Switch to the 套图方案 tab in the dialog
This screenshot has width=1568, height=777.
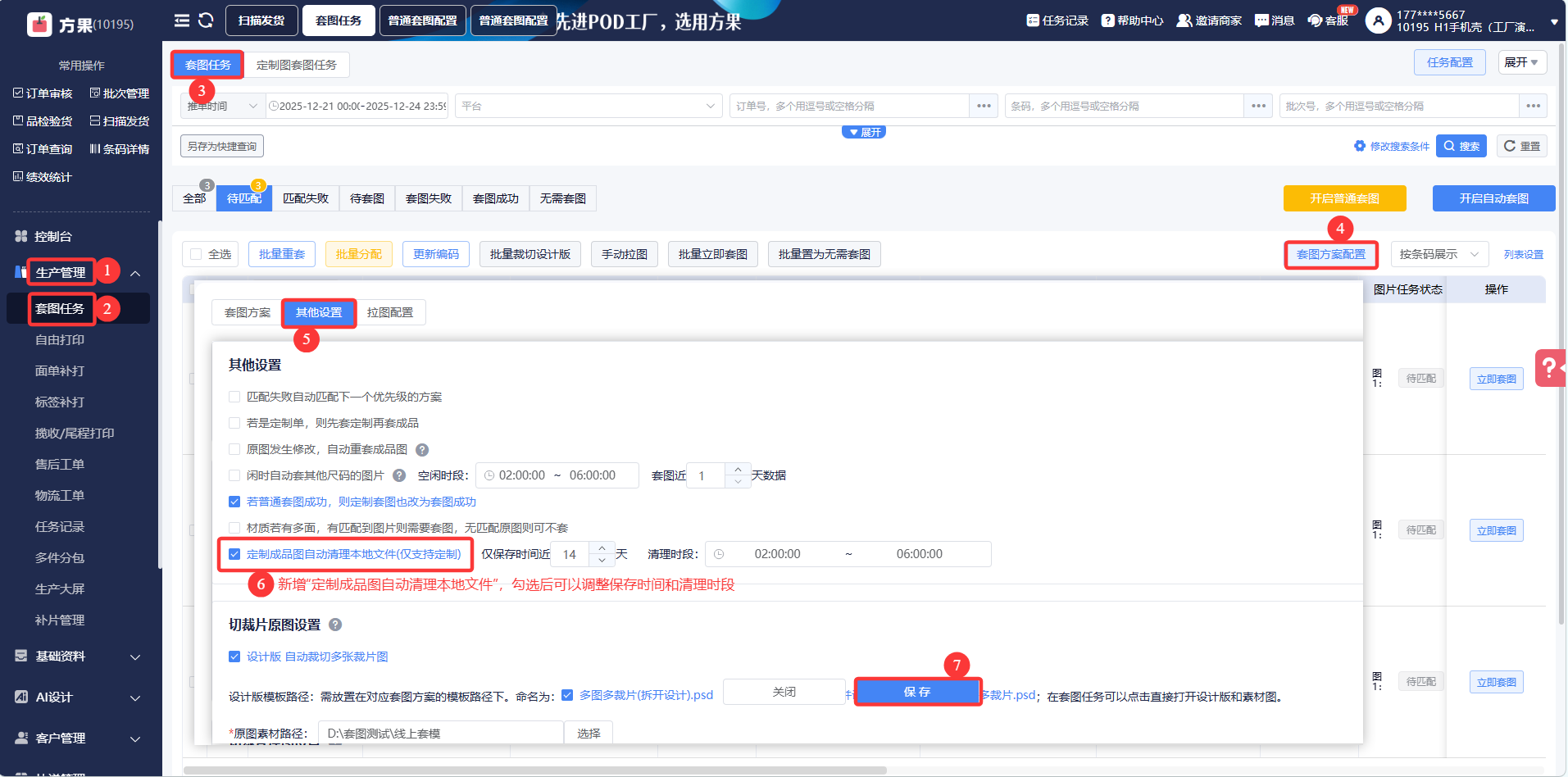[x=248, y=312]
